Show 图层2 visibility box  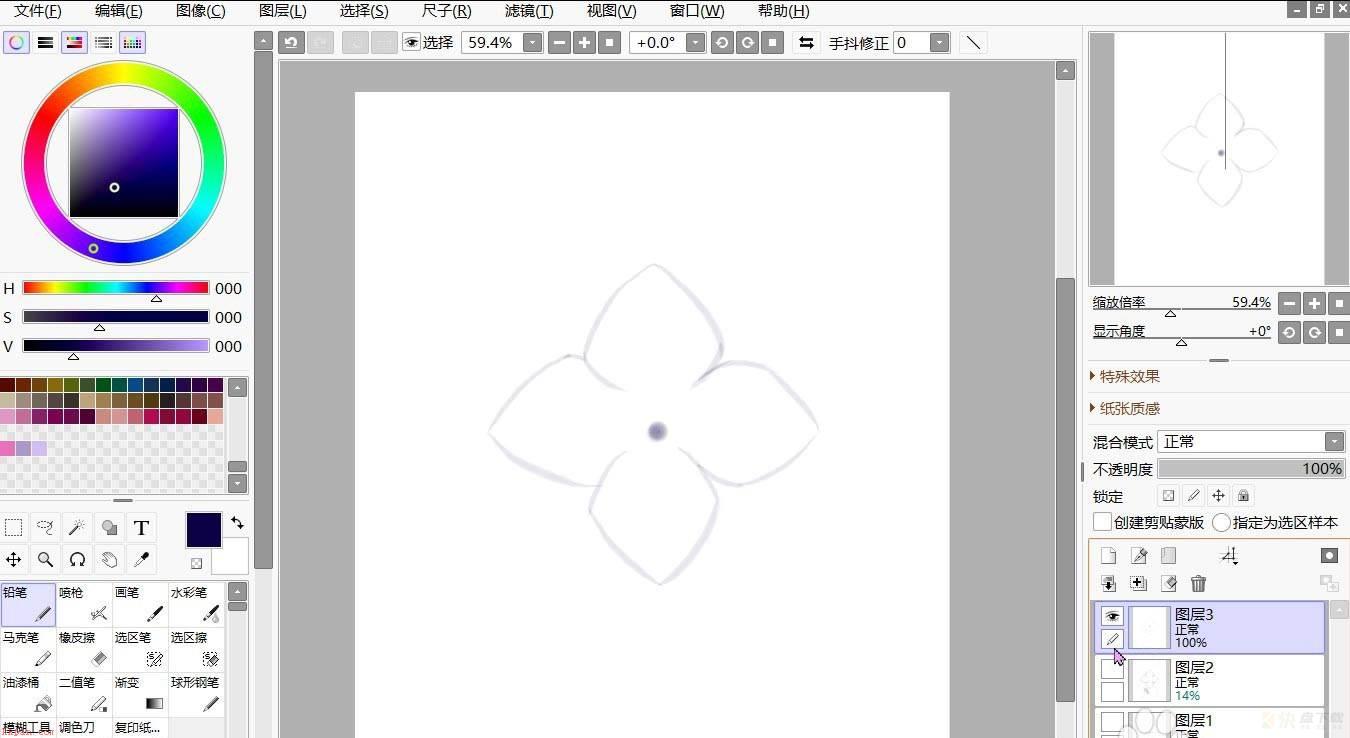(x=1112, y=669)
